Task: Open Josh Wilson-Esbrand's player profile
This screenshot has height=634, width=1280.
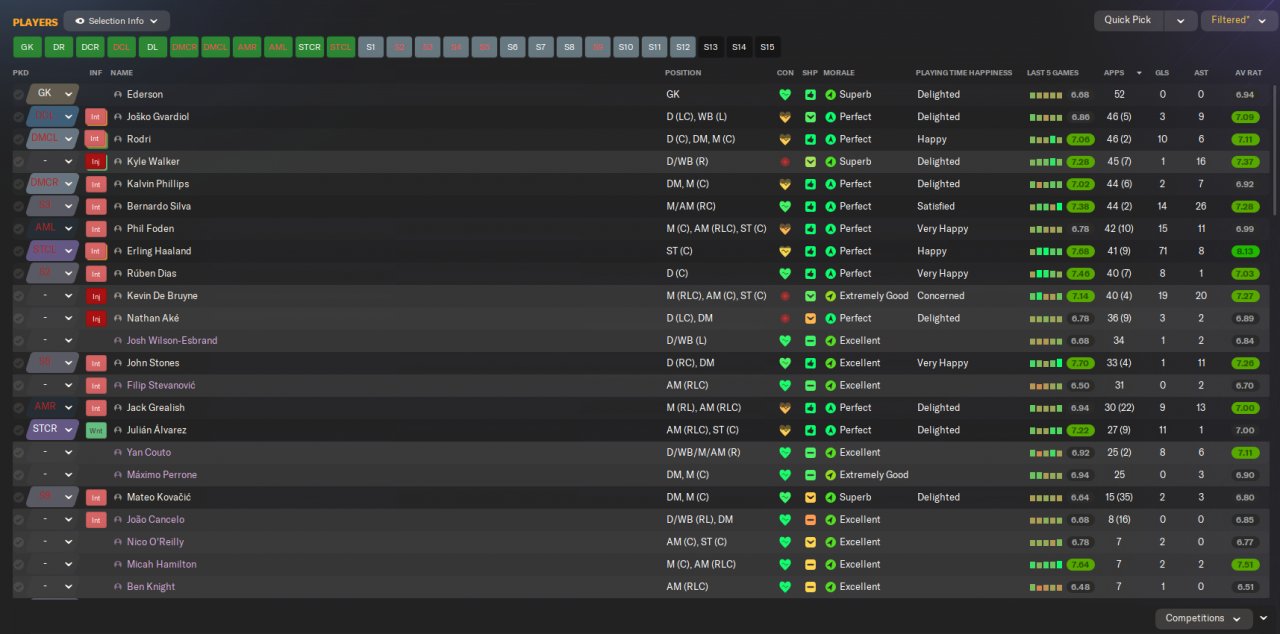Action: coord(172,341)
